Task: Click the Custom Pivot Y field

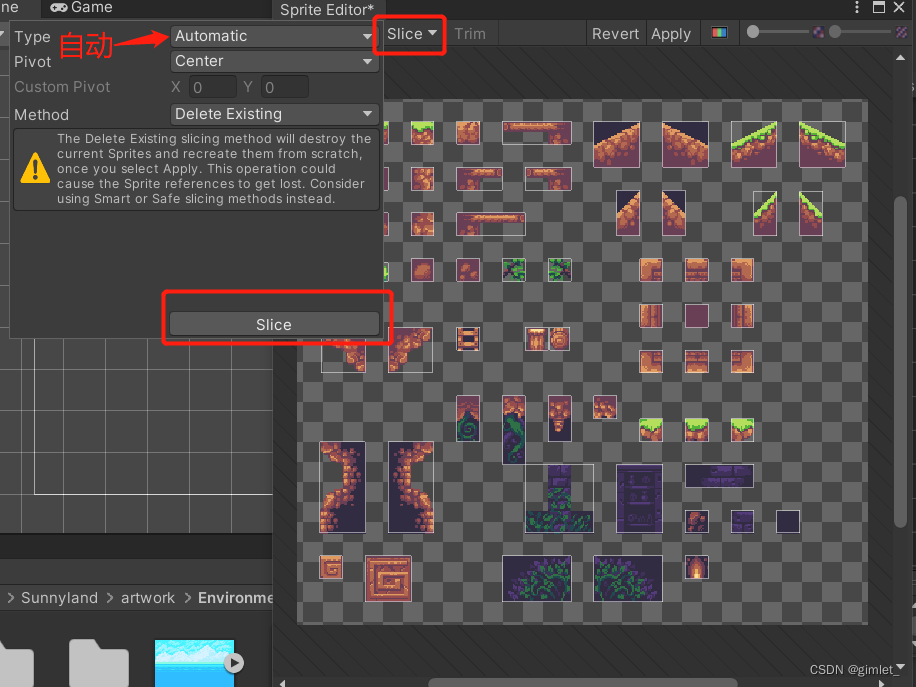Action: pyautogui.click(x=284, y=87)
